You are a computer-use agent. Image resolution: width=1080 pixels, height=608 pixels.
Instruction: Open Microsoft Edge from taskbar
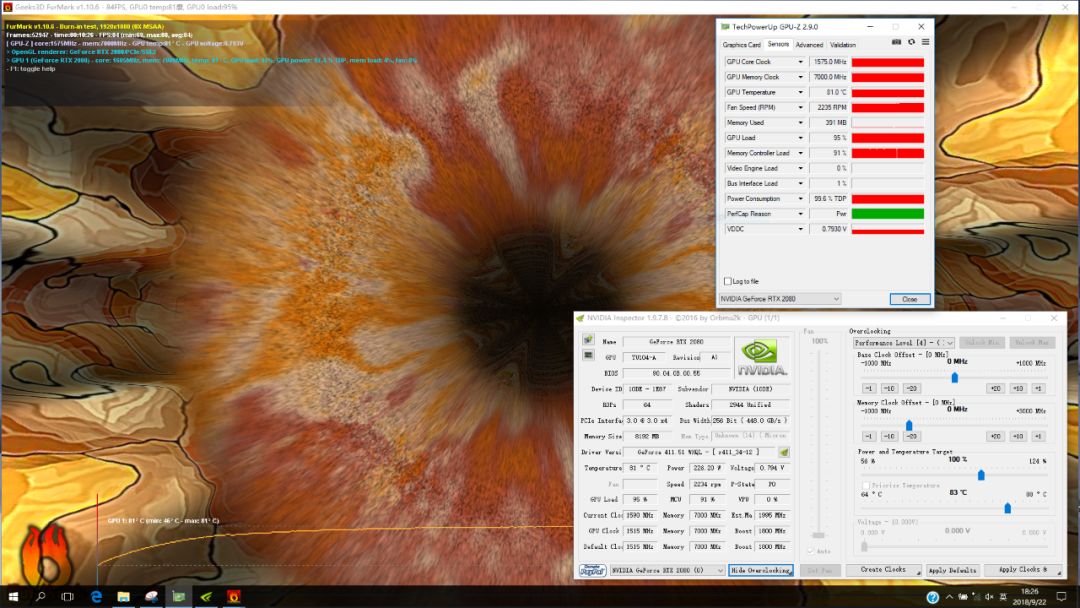pyautogui.click(x=97, y=597)
